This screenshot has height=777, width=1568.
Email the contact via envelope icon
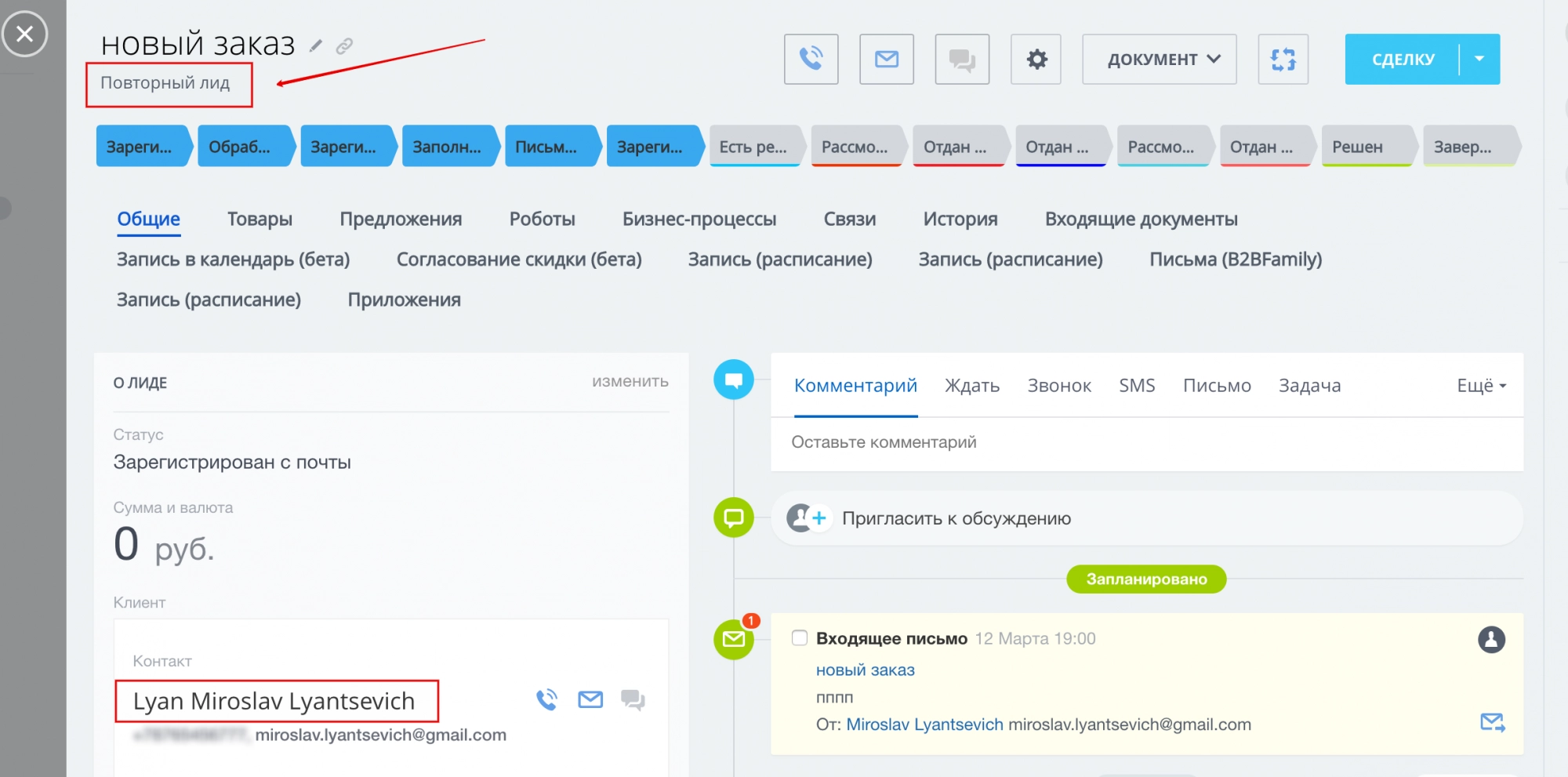coord(590,699)
